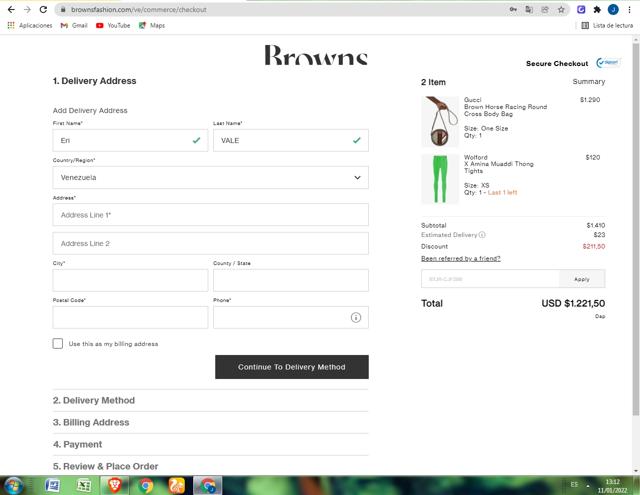The width and height of the screenshot is (640, 495).
Task: Expand the 4. Payment section
Action: (211, 444)
